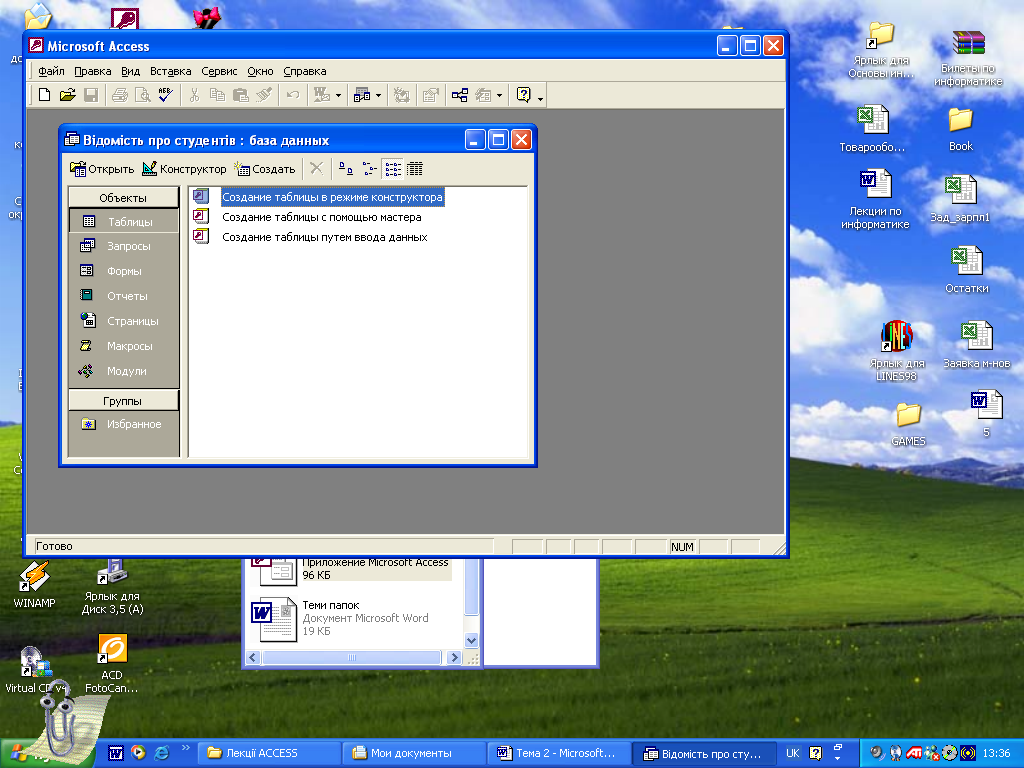Image resolution: width=1024 pixels, height=768 pixels.
Task: Click the Объекты header bar
Action: click(123, 198)
